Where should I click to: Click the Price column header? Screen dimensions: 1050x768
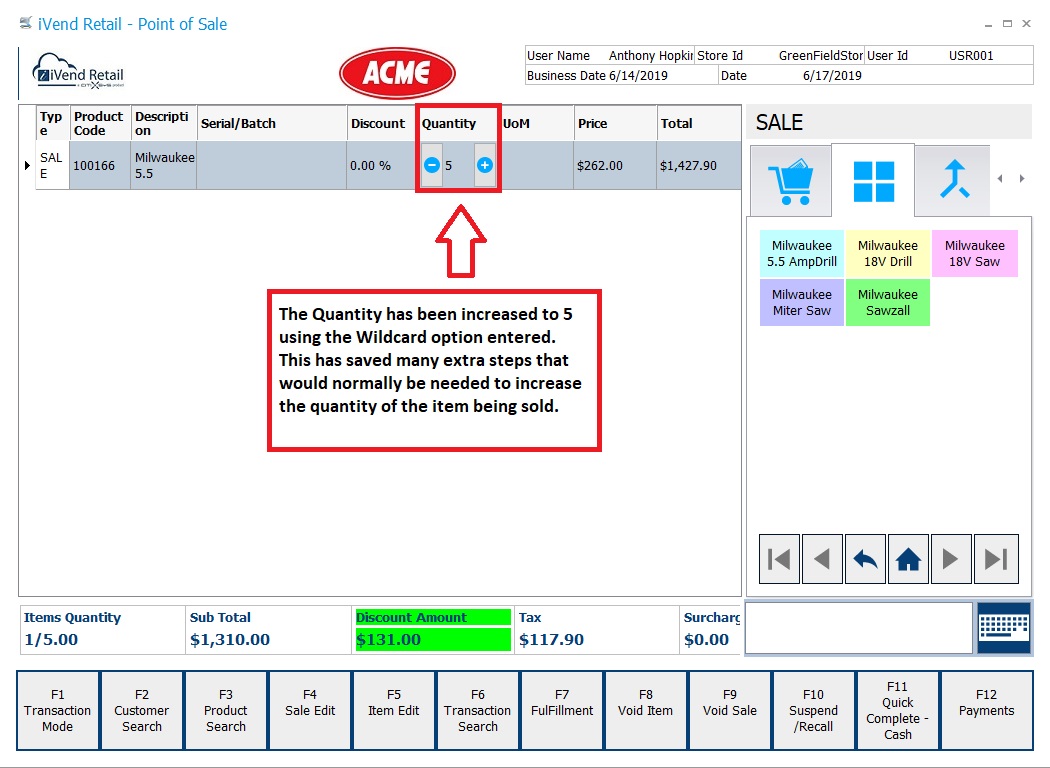click(x=615, y=123)
